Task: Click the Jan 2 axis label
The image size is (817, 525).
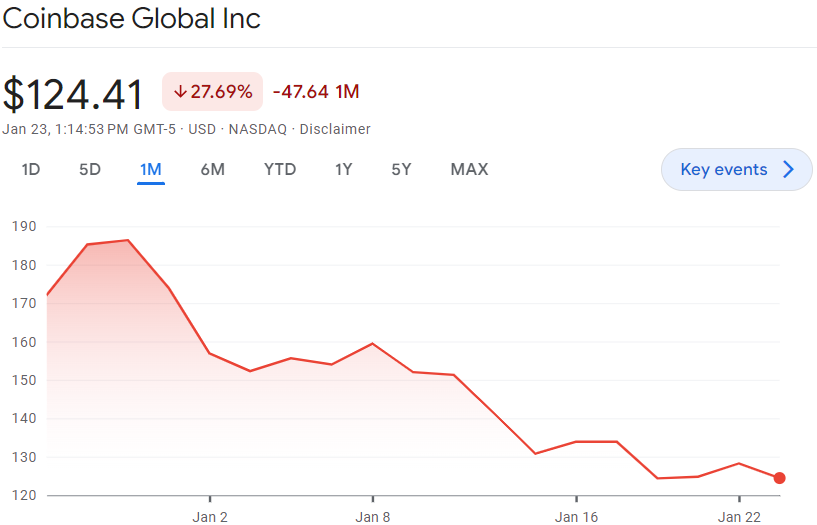Action: tap(210, 517)
